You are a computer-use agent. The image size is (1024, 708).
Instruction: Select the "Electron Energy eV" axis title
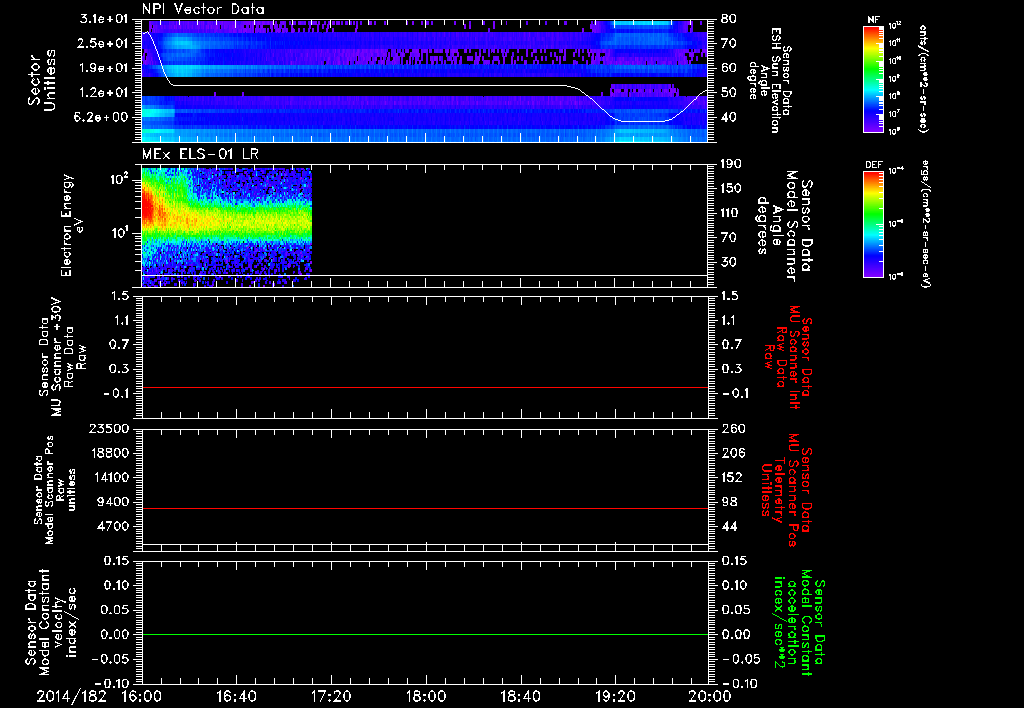tap(72, 225)
